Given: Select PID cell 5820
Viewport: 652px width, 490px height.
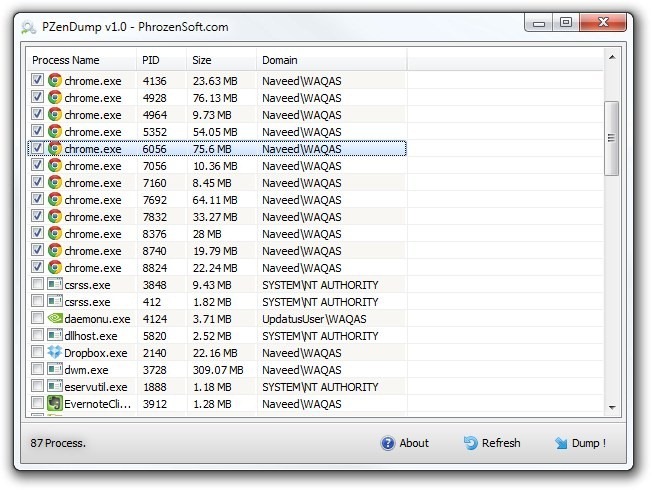Looking at the screenshot, I should 154,336.
